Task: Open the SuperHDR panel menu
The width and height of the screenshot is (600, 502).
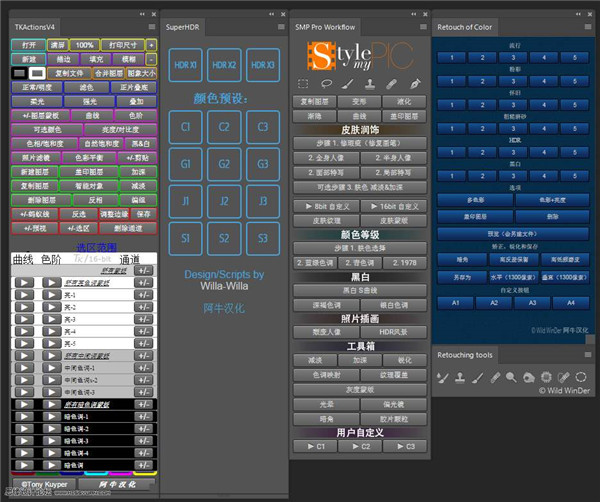Action: 281,27
